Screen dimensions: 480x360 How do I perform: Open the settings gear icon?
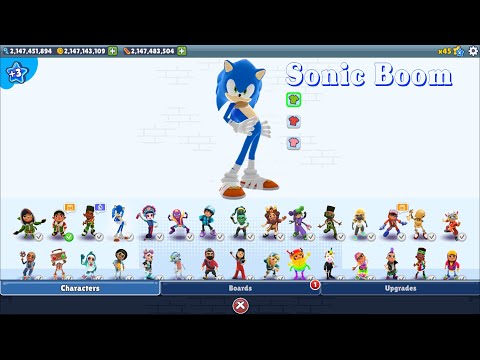473,51
